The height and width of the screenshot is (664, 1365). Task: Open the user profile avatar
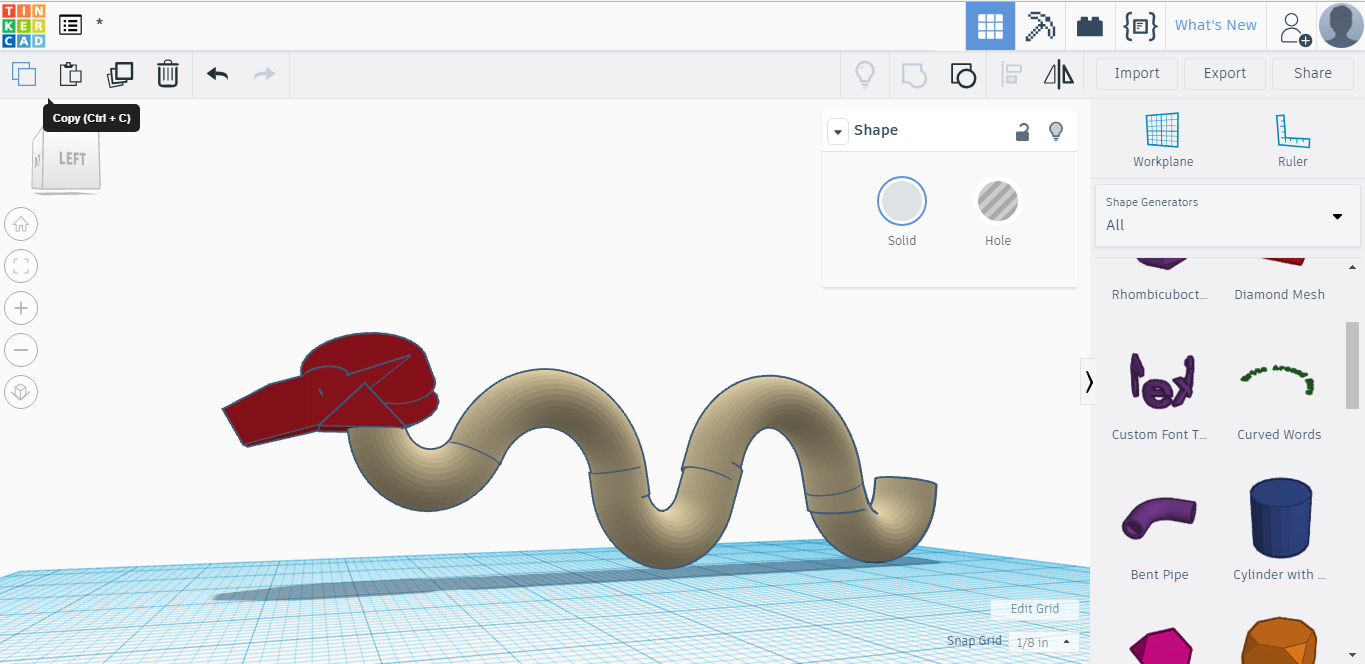pos(1341,26)
